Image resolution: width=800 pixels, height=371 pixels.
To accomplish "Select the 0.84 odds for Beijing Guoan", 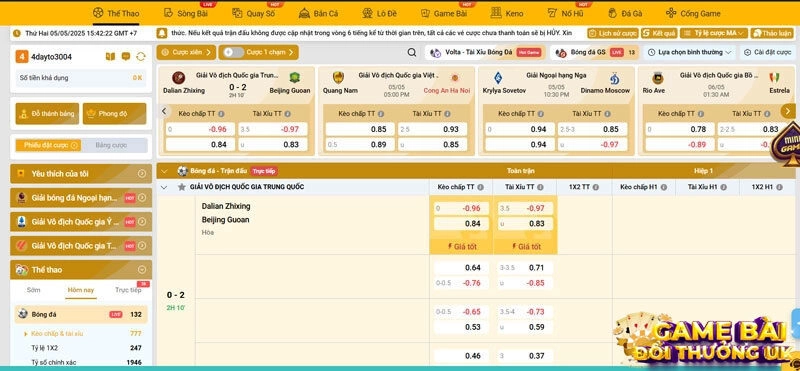I will pos(461,224).
